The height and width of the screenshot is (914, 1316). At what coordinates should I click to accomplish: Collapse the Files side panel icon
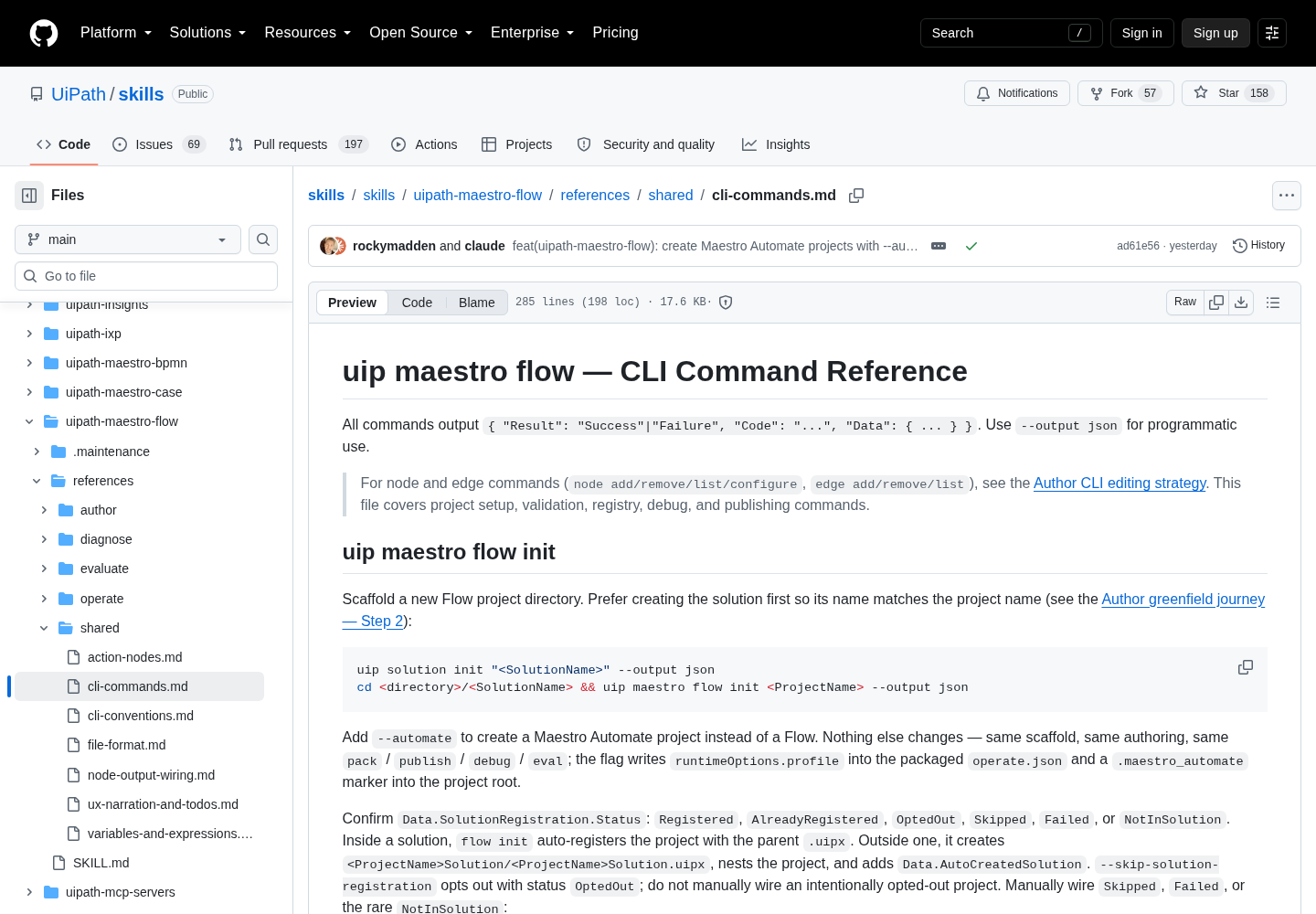(x=29, y=196)
